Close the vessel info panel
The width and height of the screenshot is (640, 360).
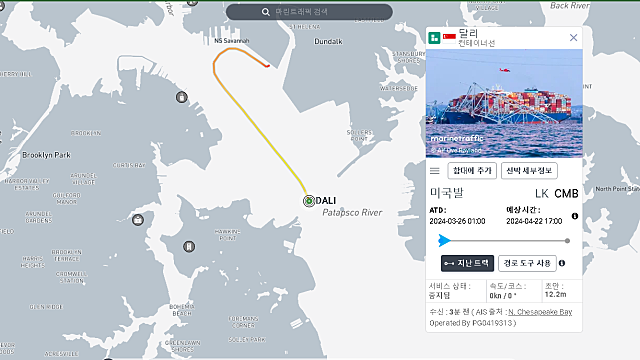(573, 38)
